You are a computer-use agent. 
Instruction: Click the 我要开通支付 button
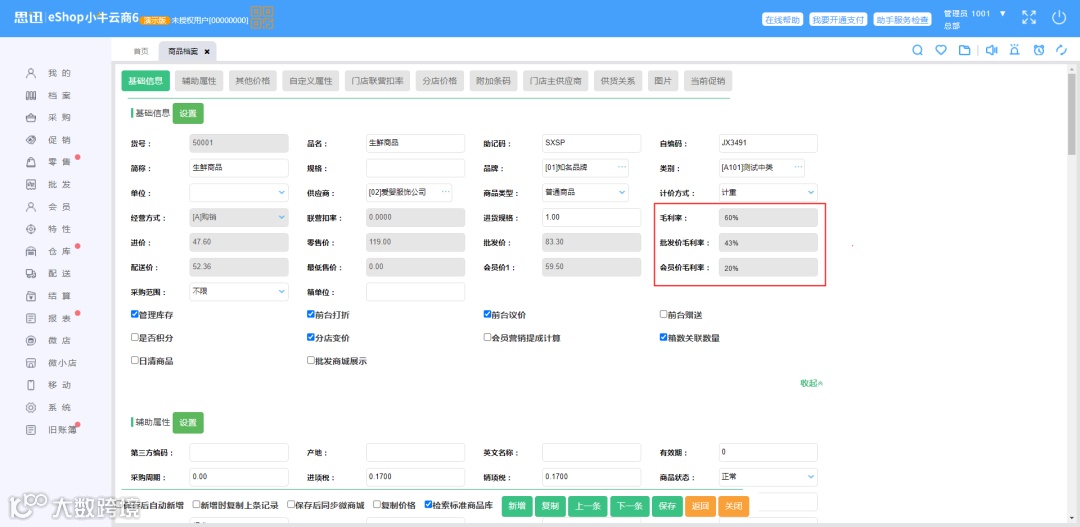pyautogui.click(x=838, y=19)
